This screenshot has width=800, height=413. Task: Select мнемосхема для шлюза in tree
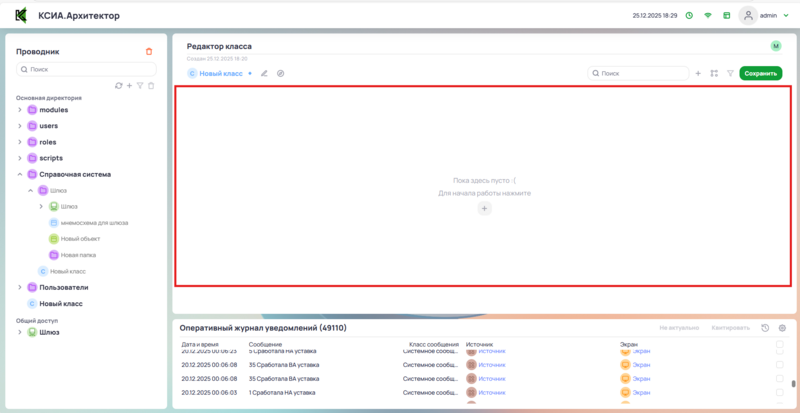94,223
